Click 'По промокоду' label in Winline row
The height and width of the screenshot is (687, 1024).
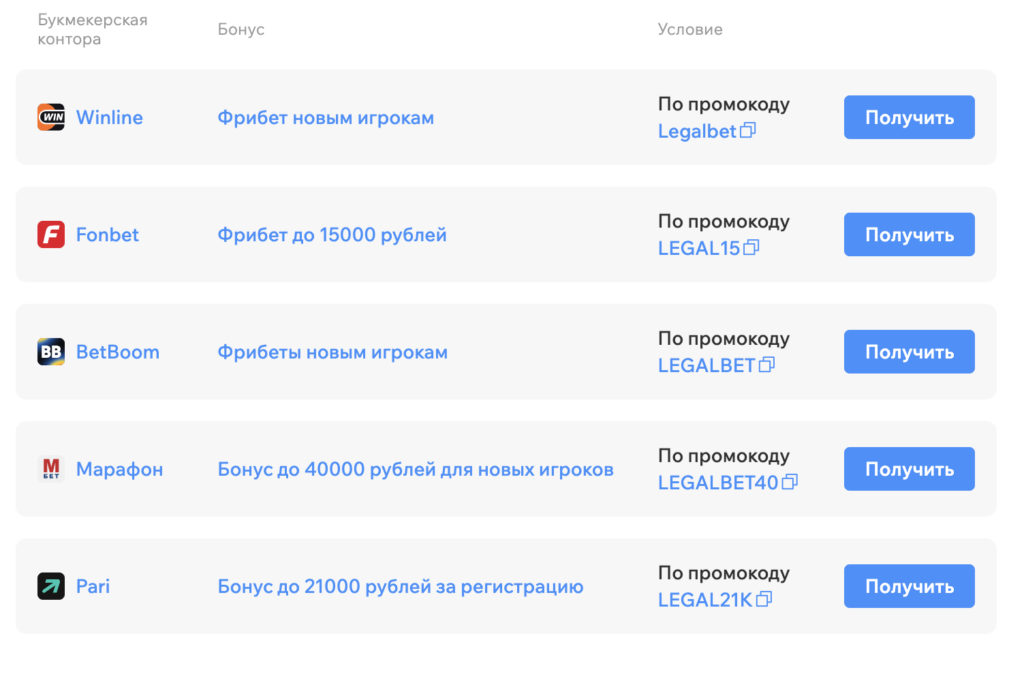pos(724,104)
